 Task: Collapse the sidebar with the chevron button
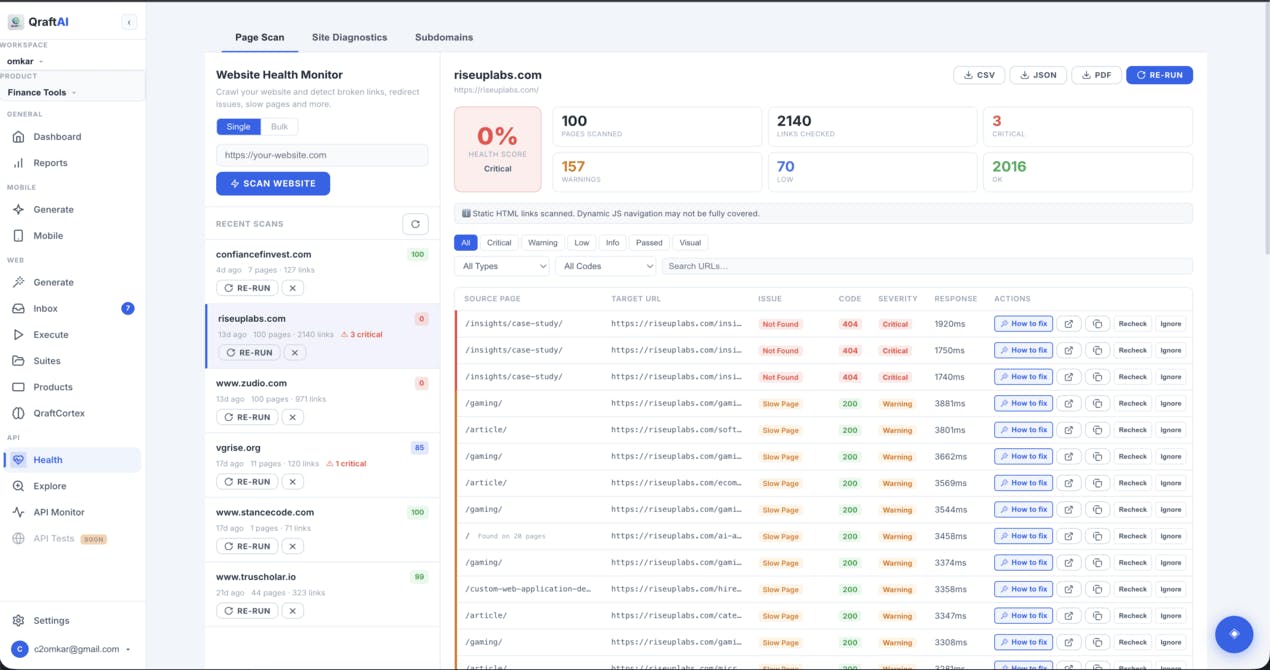click(129, 22)
